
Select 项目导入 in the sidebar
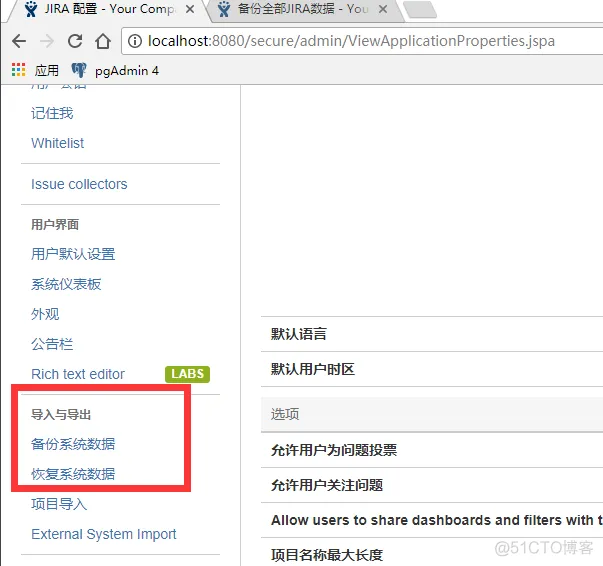(x=59, y=504)
